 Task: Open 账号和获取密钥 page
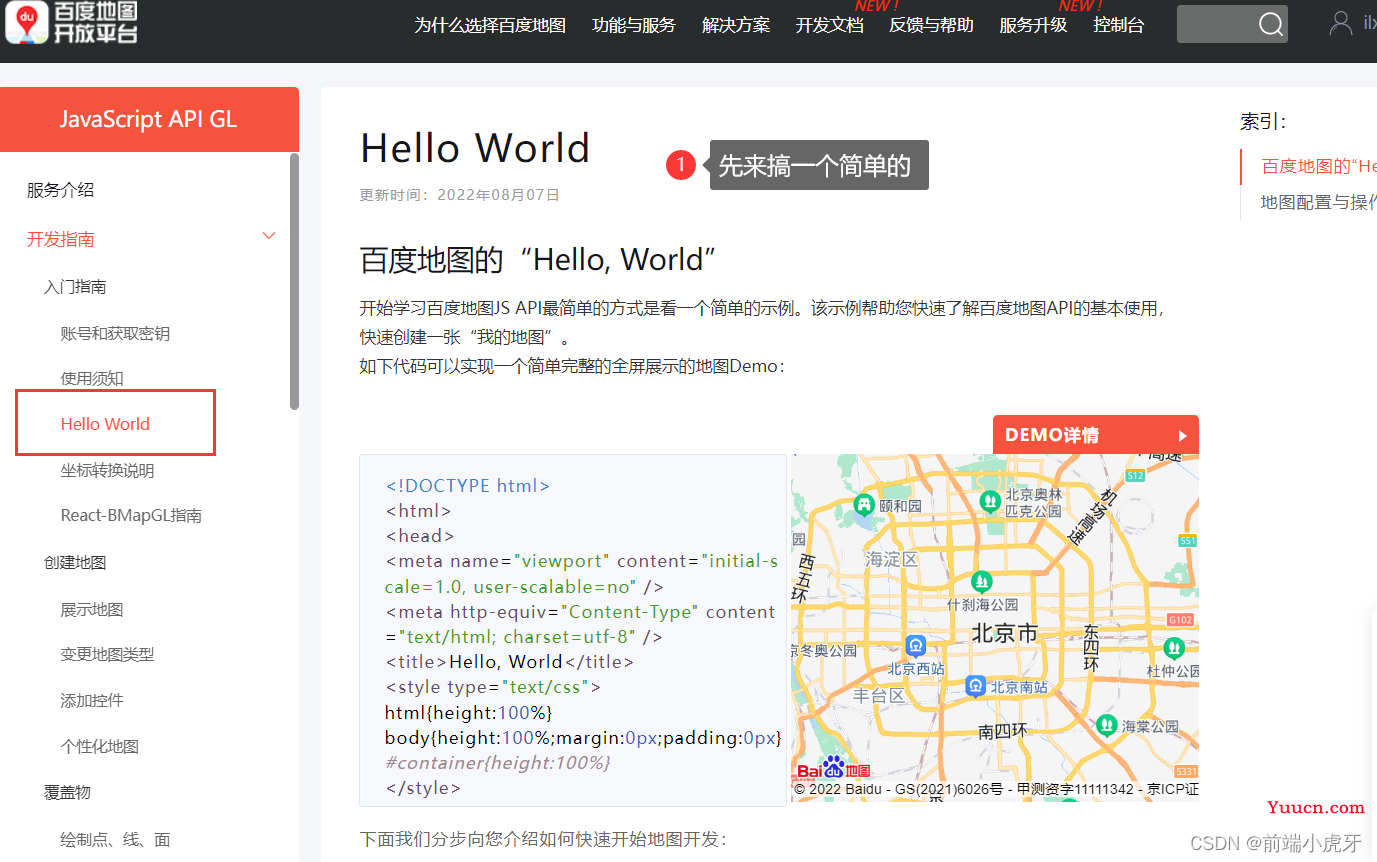coord(115,334)
